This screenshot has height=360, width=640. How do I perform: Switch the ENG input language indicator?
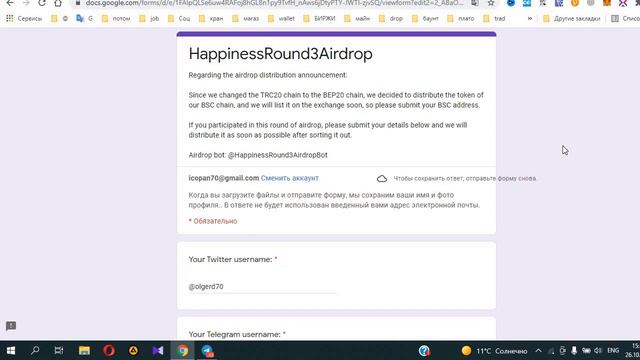tap(613, 351)
